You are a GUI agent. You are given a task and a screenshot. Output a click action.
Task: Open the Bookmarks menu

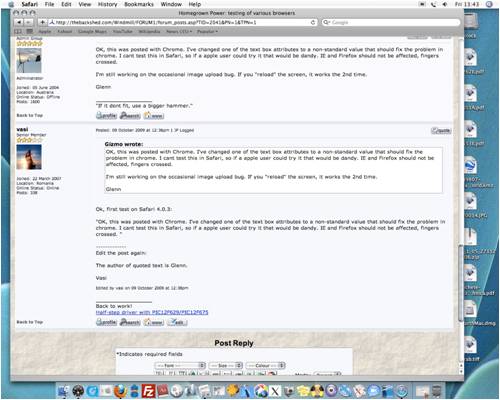(x=139, y=4)
